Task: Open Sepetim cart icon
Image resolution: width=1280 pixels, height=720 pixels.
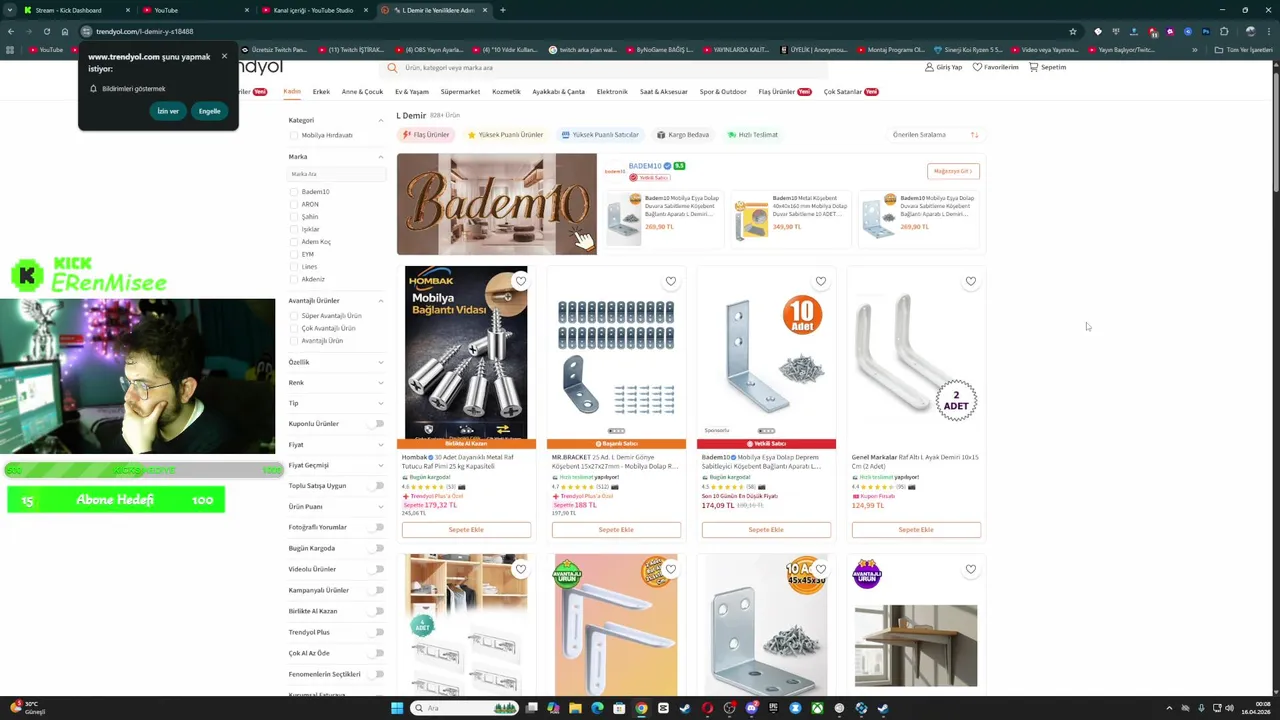Action: pyautogui.click(x=1034, y=67)
